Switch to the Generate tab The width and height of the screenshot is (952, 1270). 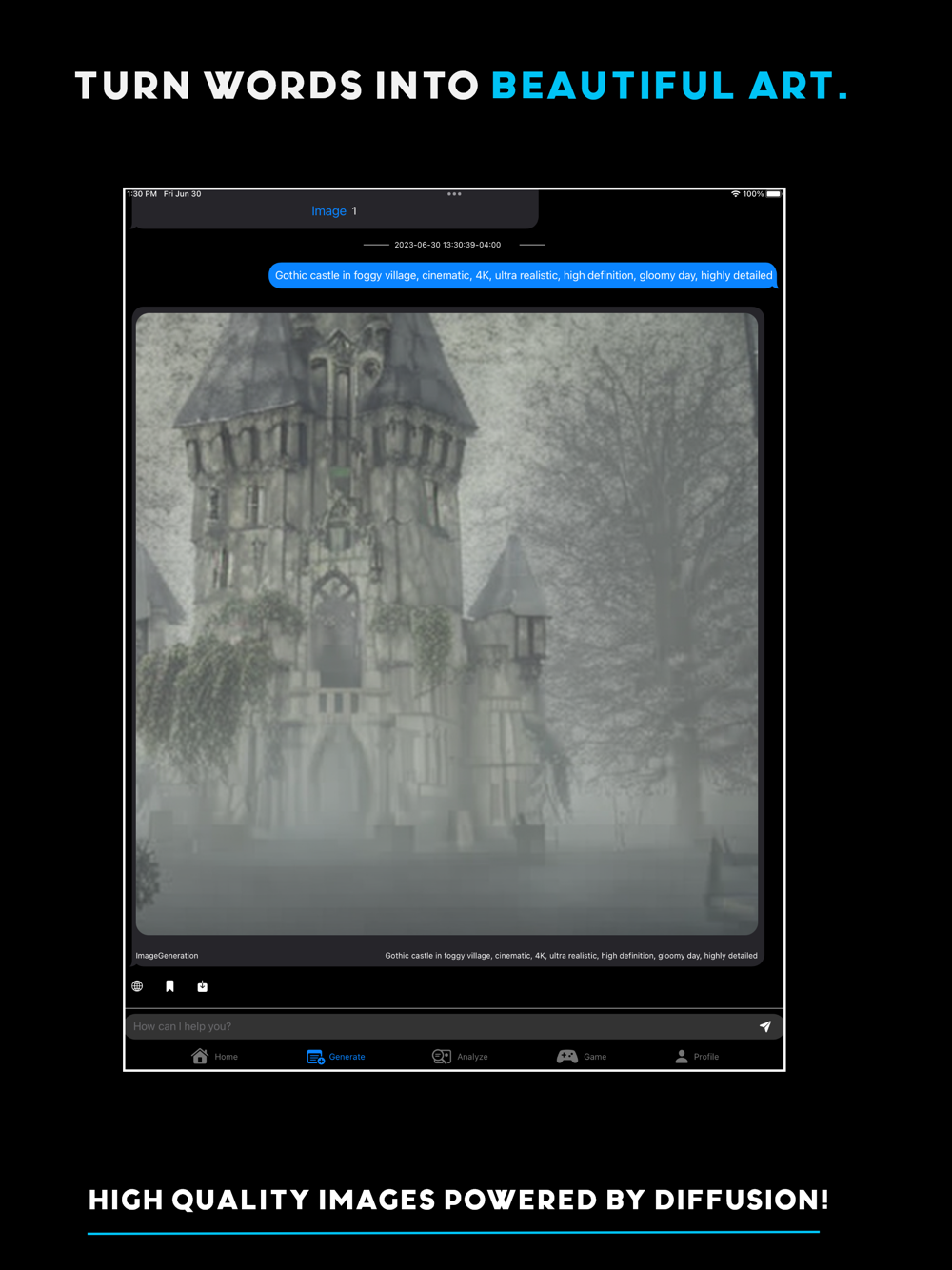pos(336,1057)
